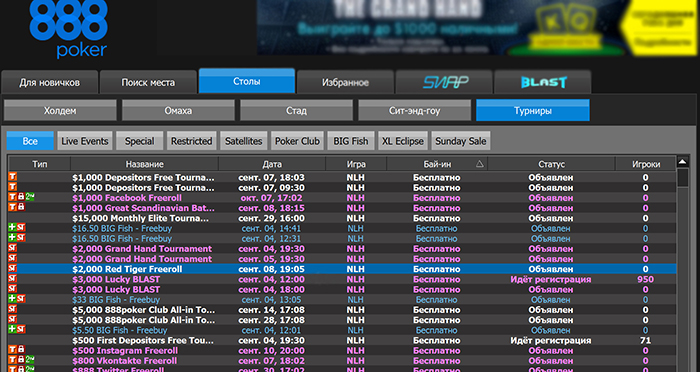Toggle the Satellites filter

point(243,141)
